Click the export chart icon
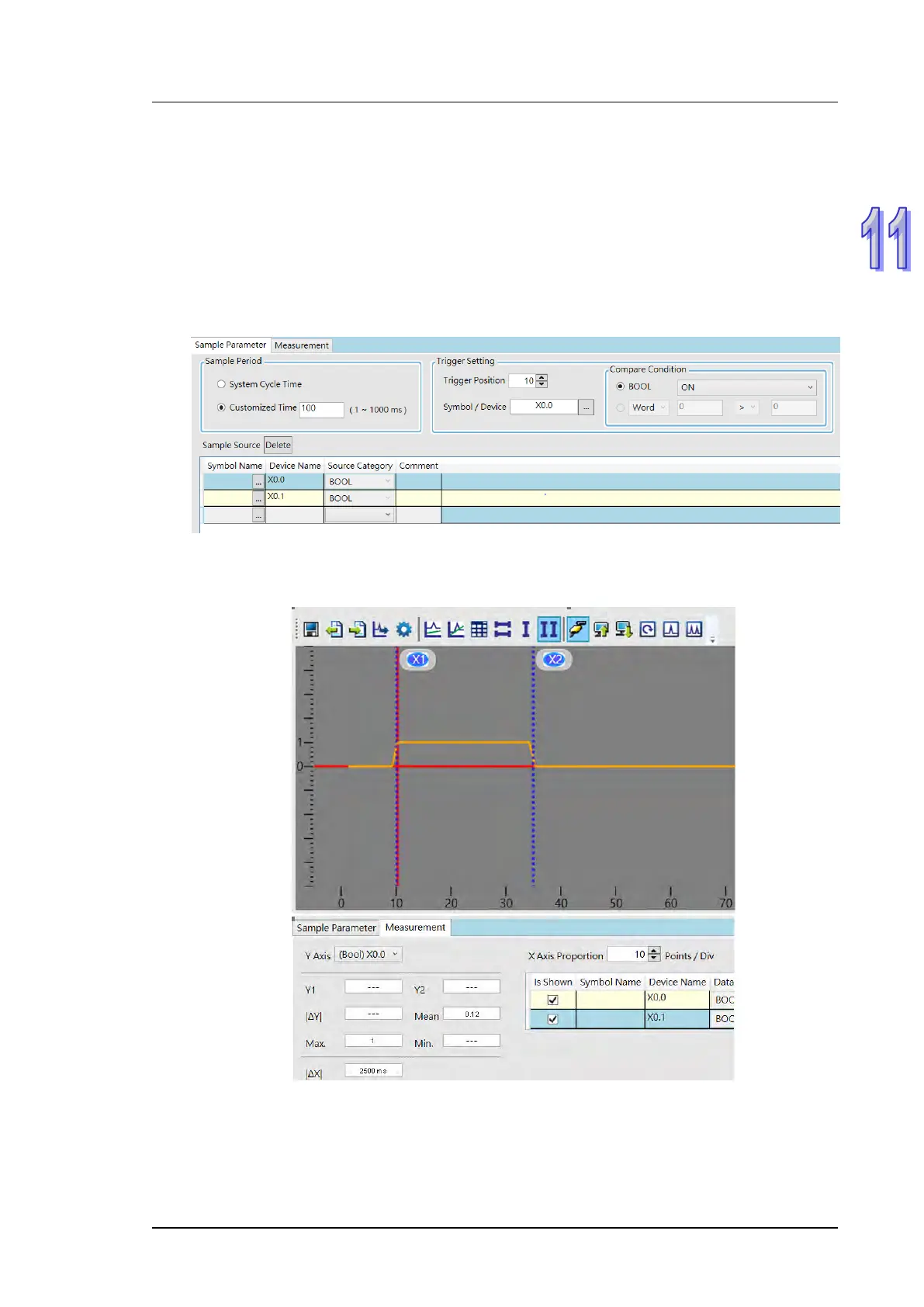924x1307 pixels. (380, 629)
